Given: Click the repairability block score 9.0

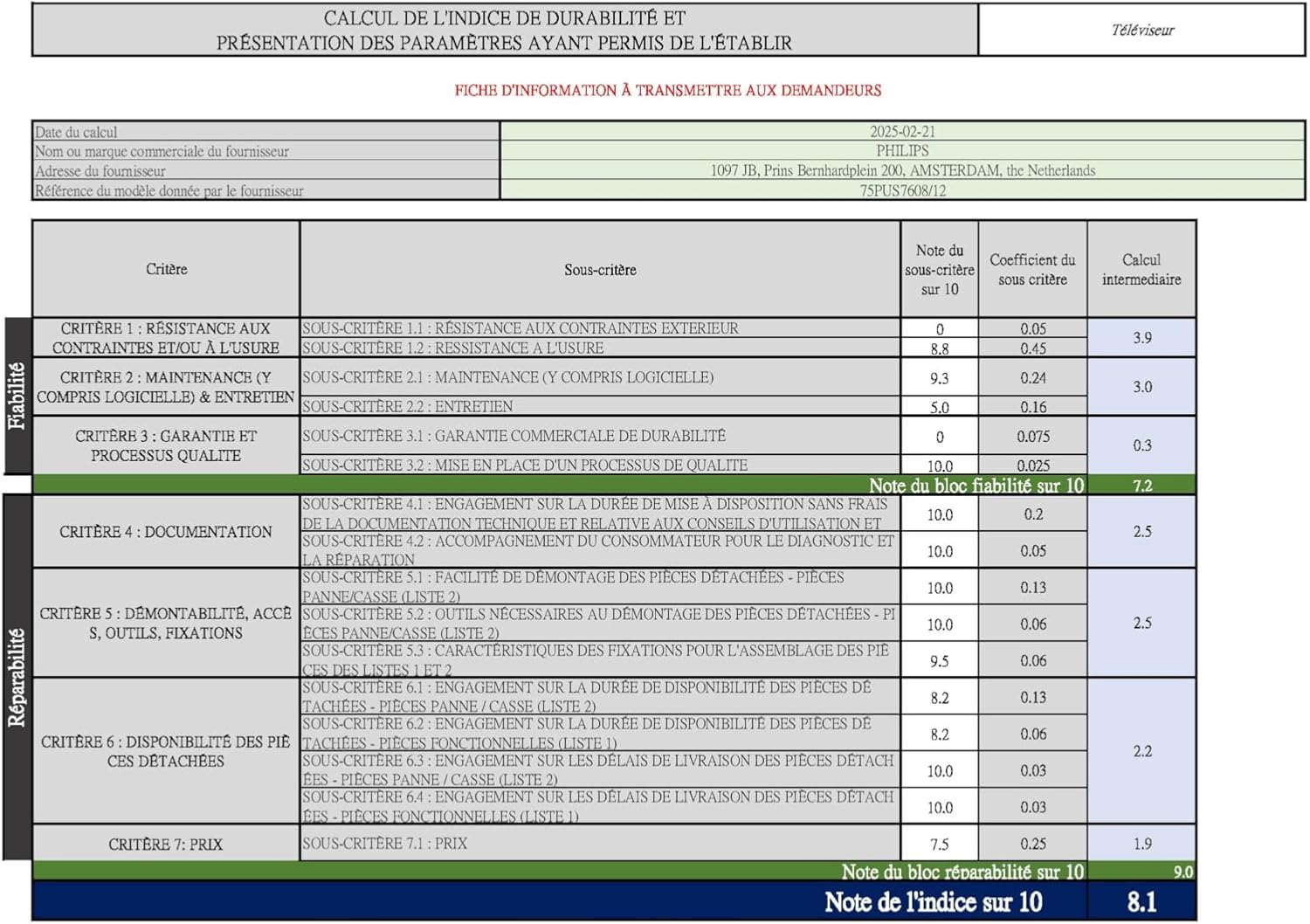Looking at the screenshot, I should coord(1182,872).
